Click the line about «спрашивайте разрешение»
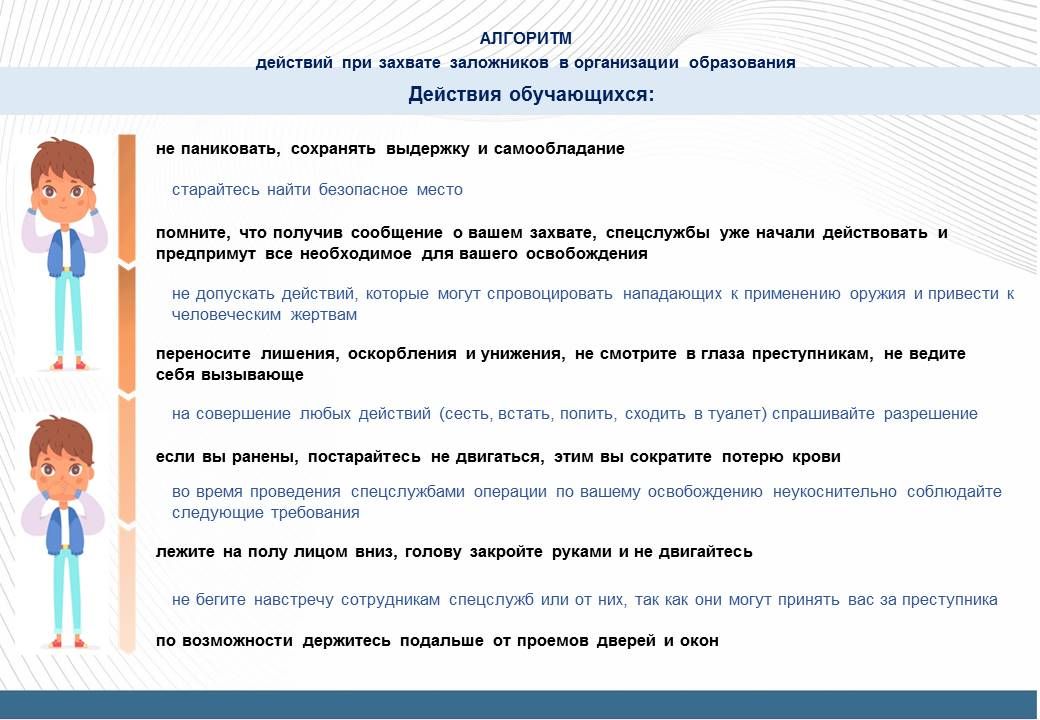Screen dimensions: 1040x720 (574, 414)
